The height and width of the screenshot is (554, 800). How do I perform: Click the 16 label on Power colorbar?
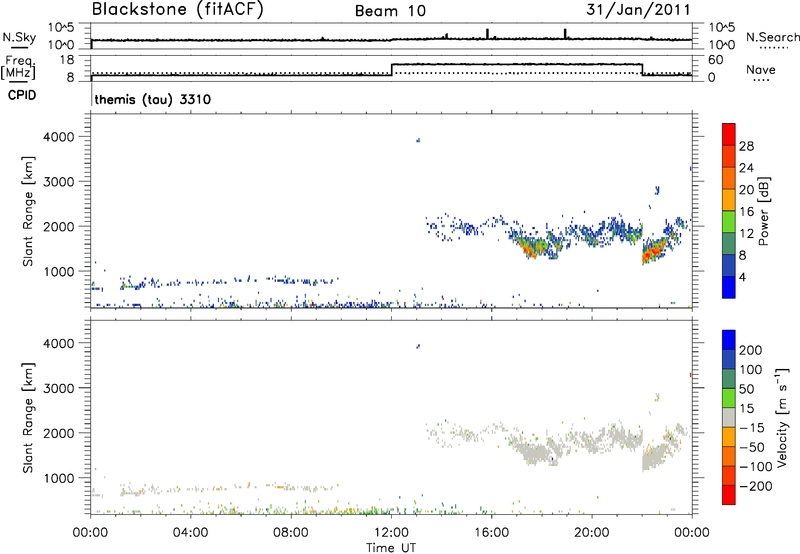[x=746, y=212]
